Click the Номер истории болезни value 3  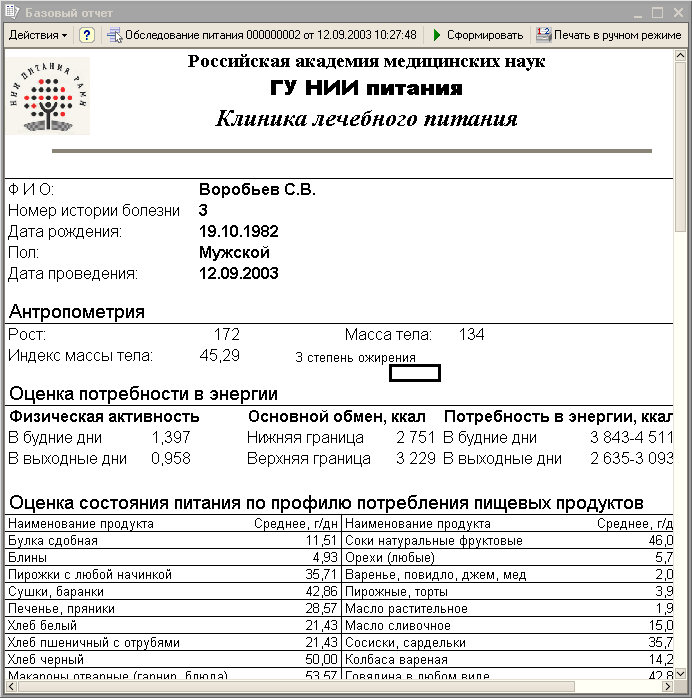203,211
